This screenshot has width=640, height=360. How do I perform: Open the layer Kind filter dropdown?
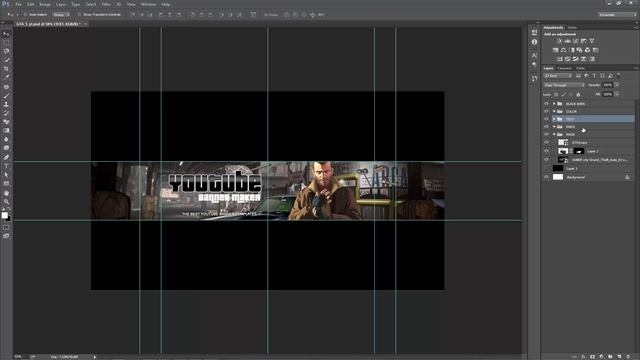(558, 76)
